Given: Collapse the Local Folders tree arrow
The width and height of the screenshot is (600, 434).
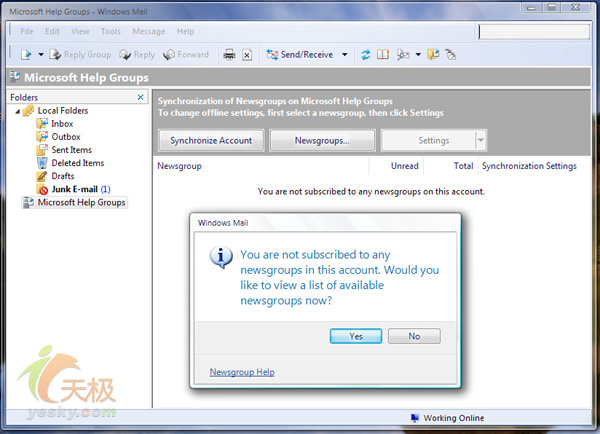Looking at the screenshot, I should (18, 111).
